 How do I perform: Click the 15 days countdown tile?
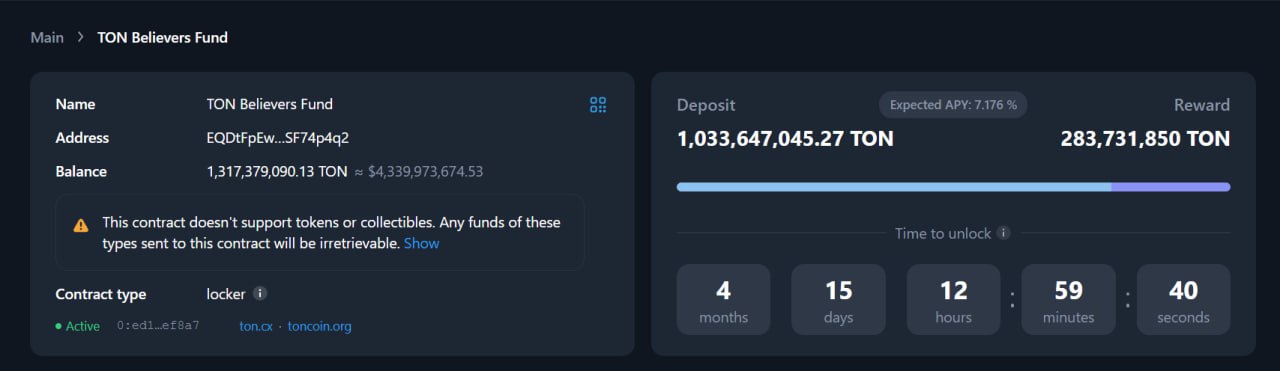point(838,300)
